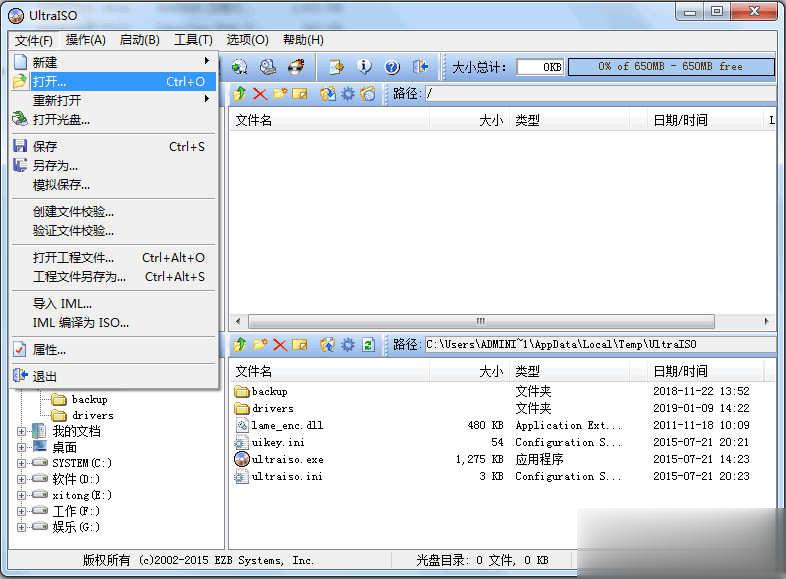Expand the xitong (E:) drive node
Screen dimensions: 786x579
click(21, 495)
